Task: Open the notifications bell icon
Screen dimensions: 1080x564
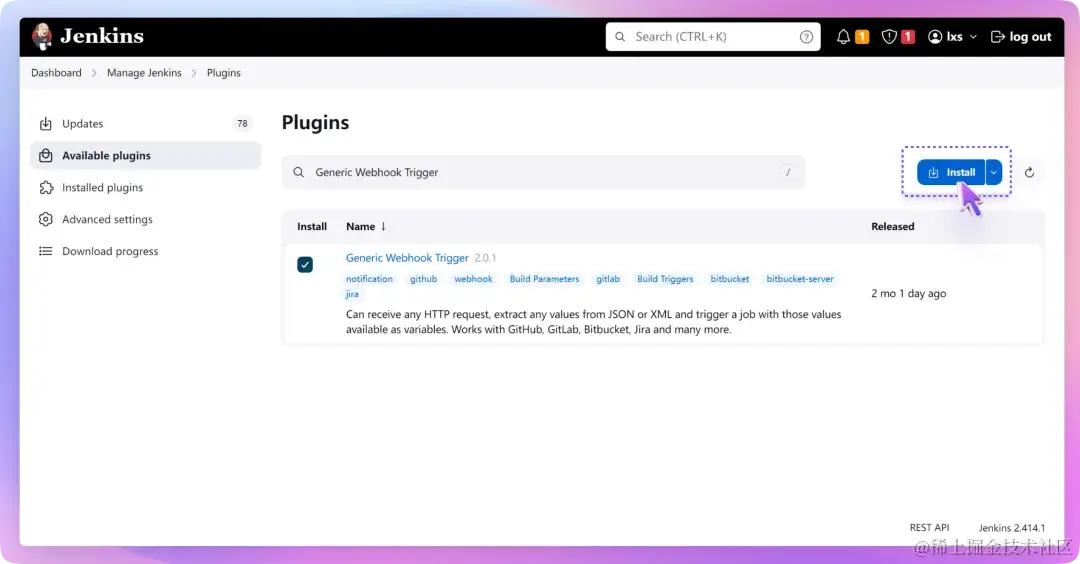Action: 843,37
